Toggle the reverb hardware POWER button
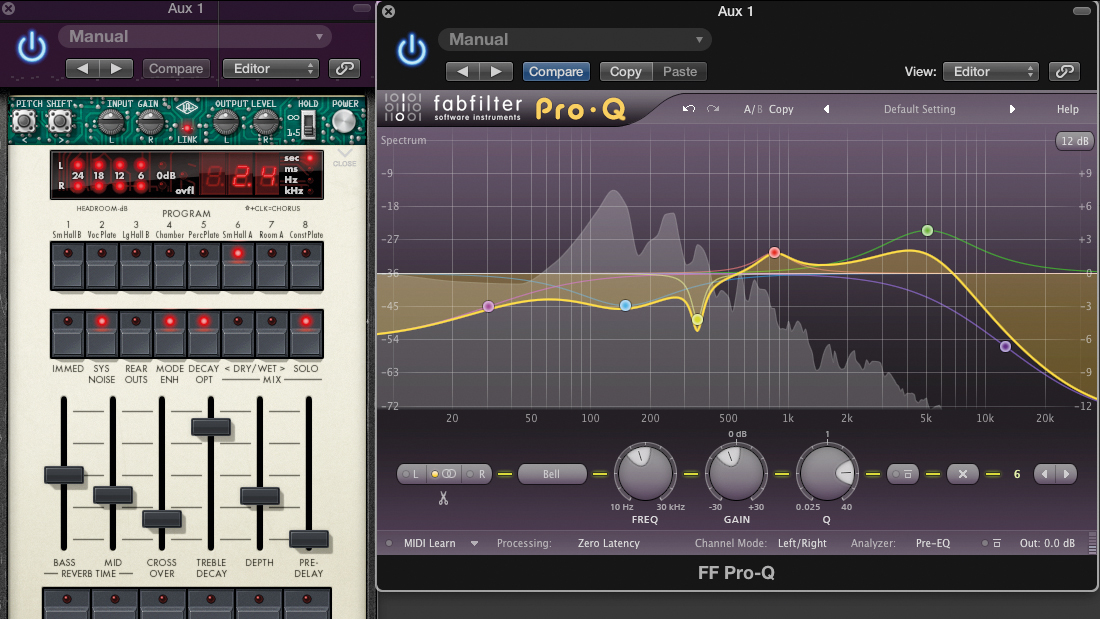 tap(344, 122)
